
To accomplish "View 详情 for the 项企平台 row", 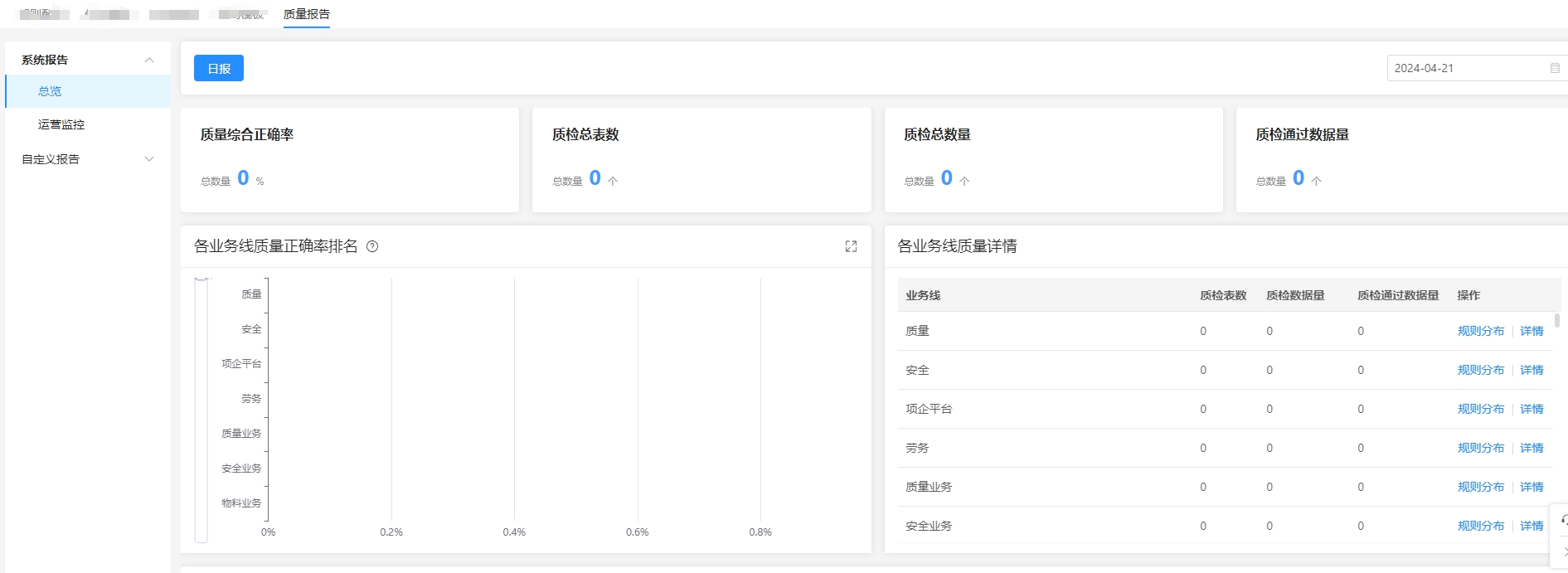I will coord(1532,409).
